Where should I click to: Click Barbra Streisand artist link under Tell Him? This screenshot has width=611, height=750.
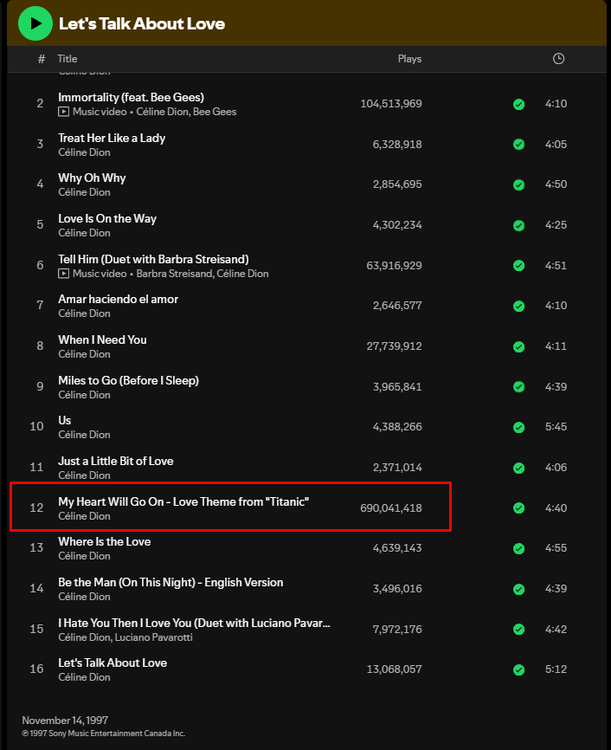click(x=174, y=274)
